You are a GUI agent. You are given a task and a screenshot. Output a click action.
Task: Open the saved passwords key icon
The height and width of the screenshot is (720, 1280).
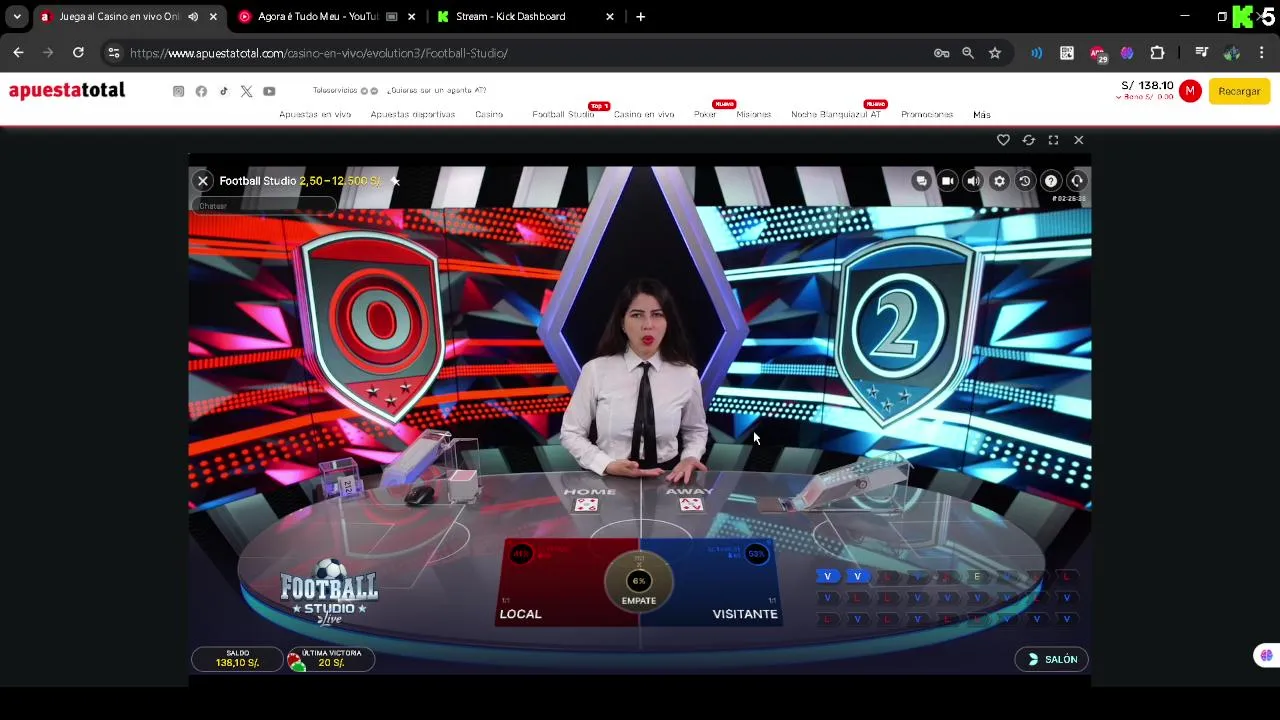pyautogui.click(x=941, y=53)
